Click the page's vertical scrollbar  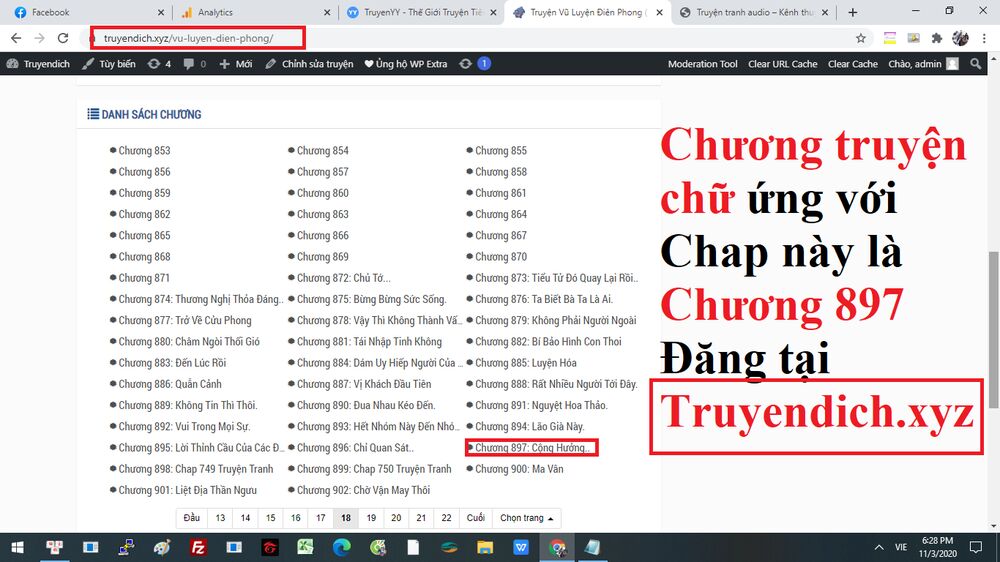pyautogui.click(x=992, y=300)
